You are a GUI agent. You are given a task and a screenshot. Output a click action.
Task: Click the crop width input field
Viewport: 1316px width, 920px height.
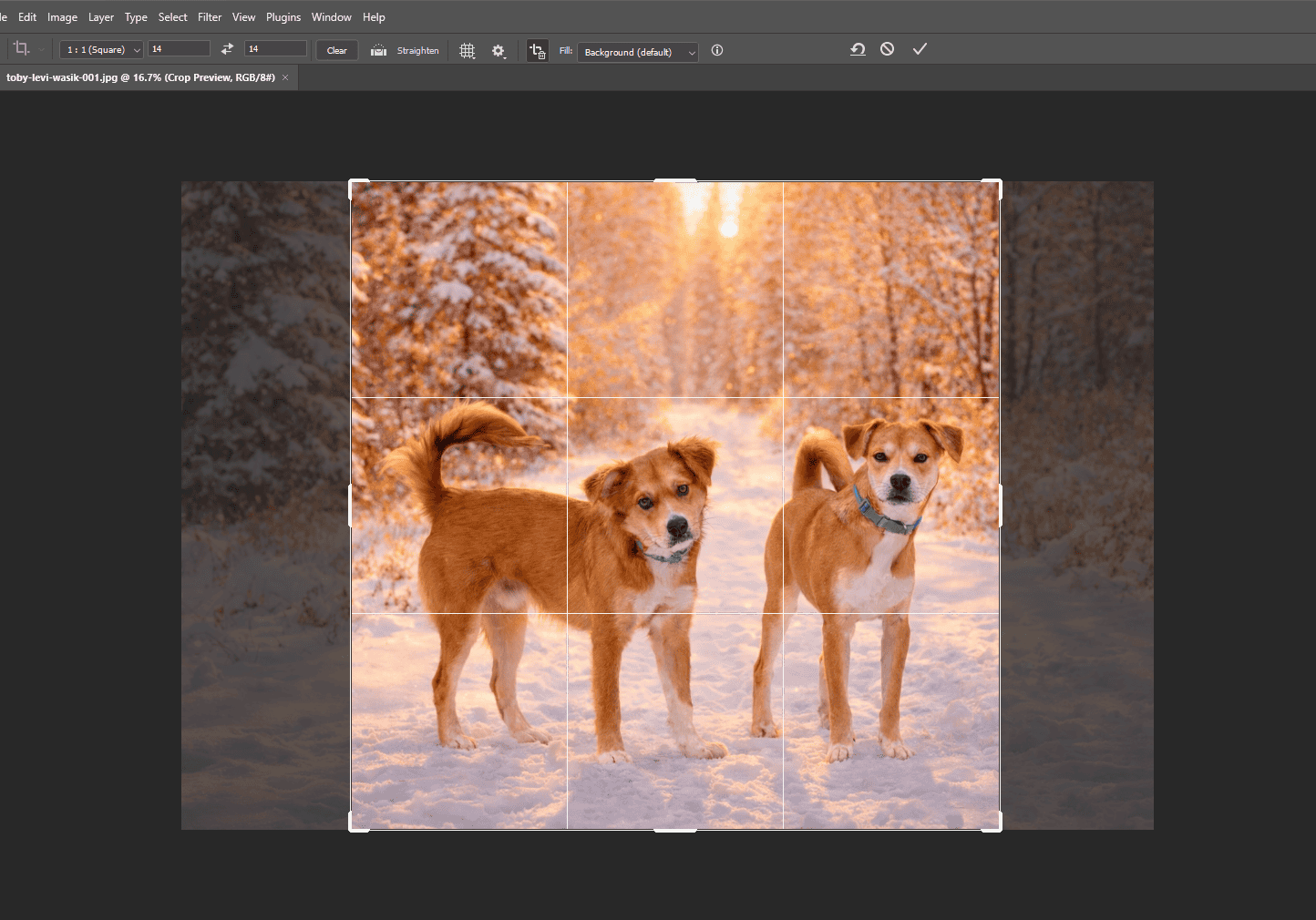point(179,47)
